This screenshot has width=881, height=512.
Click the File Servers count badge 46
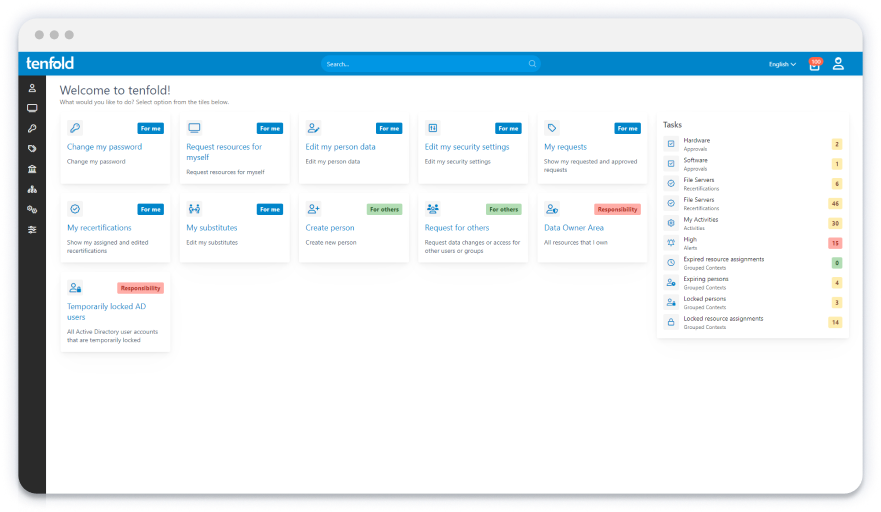tap(835, 203)
